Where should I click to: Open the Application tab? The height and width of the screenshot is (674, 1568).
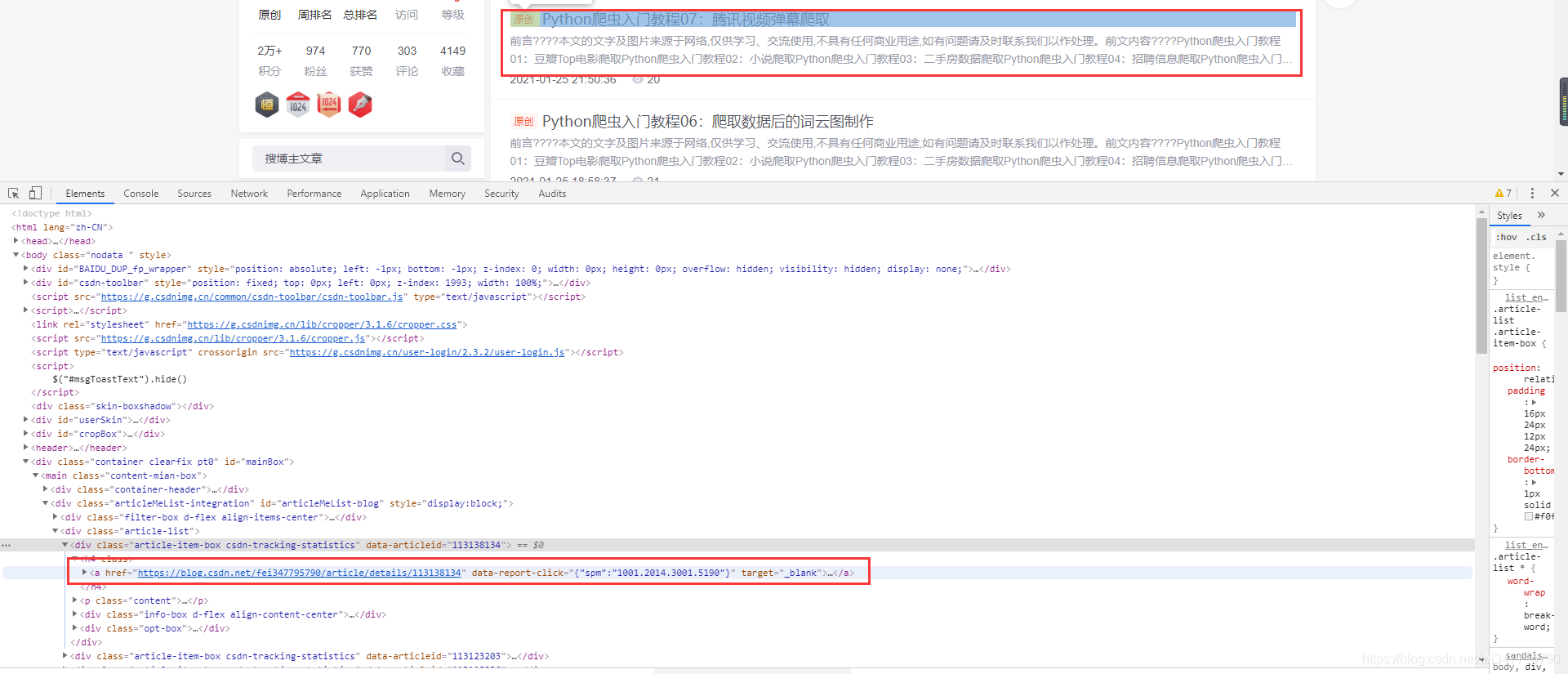pyautogui.click(x=385, y=194)
